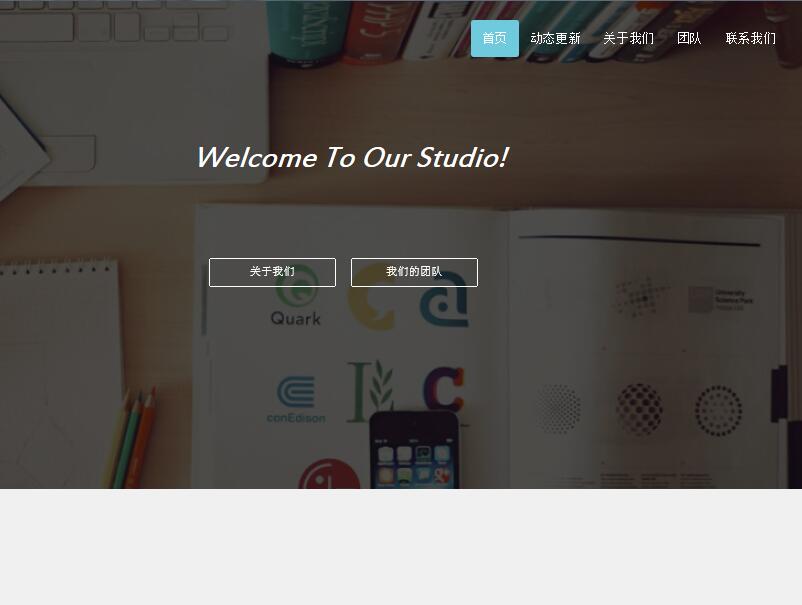This screenshot has height=605, width=802.
Task: Click the red circular logo at bottom
Action: click(x=329, y=474)
